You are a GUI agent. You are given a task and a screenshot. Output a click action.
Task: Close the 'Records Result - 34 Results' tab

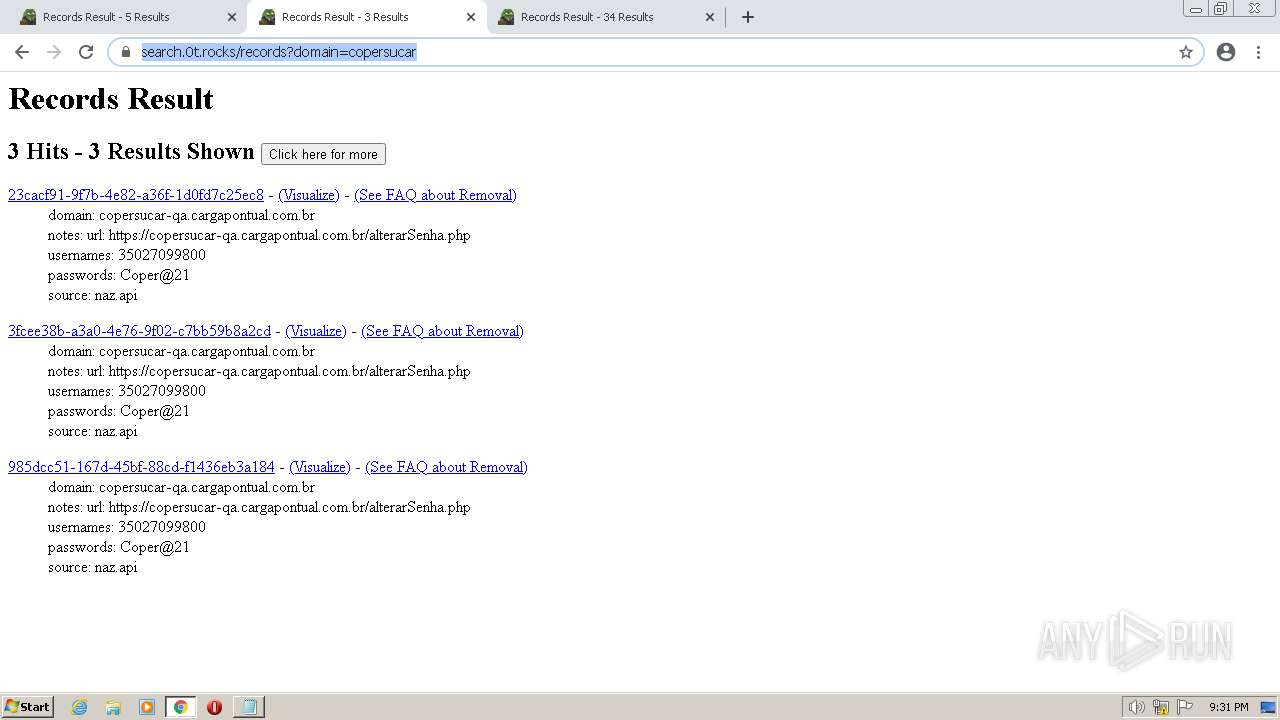pyautogui.click(x=710, y=17)
